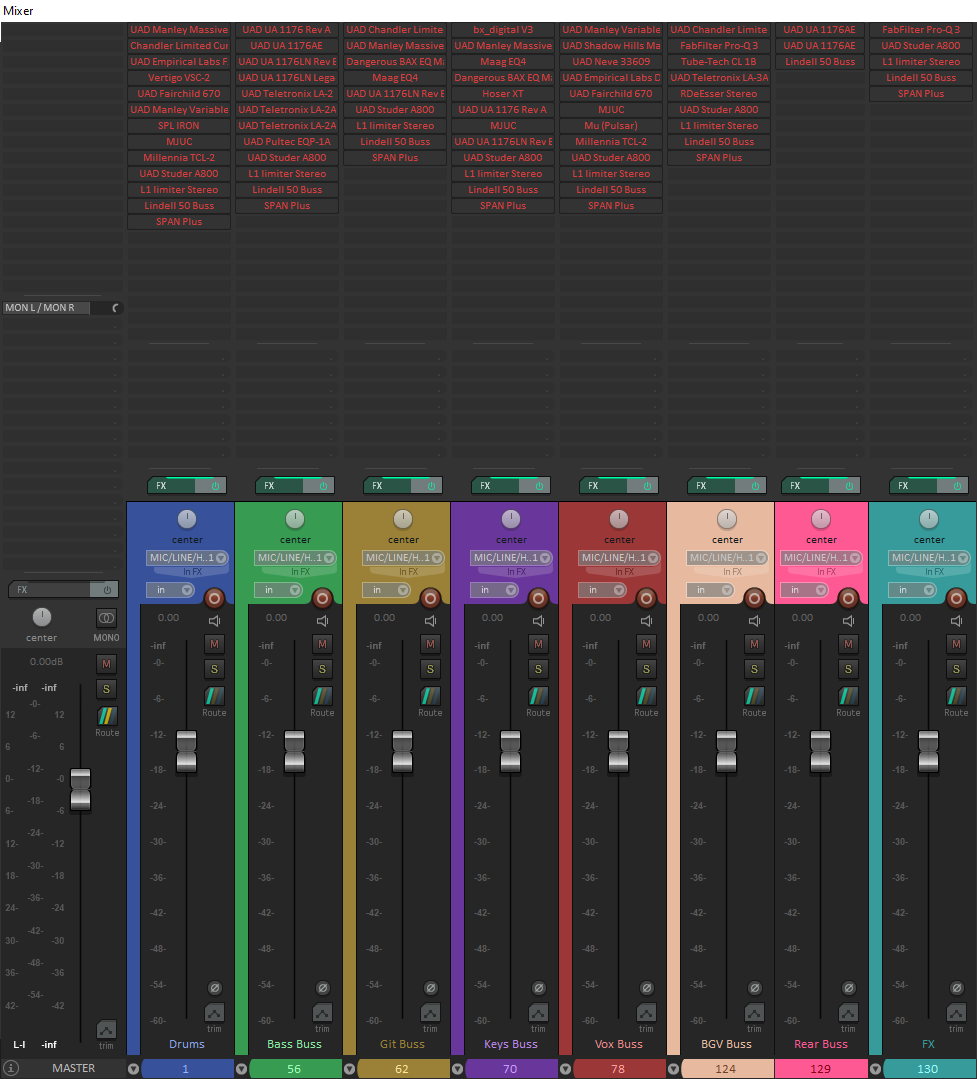
Task: Click the Vox Buss track name
Action: 619,1044
